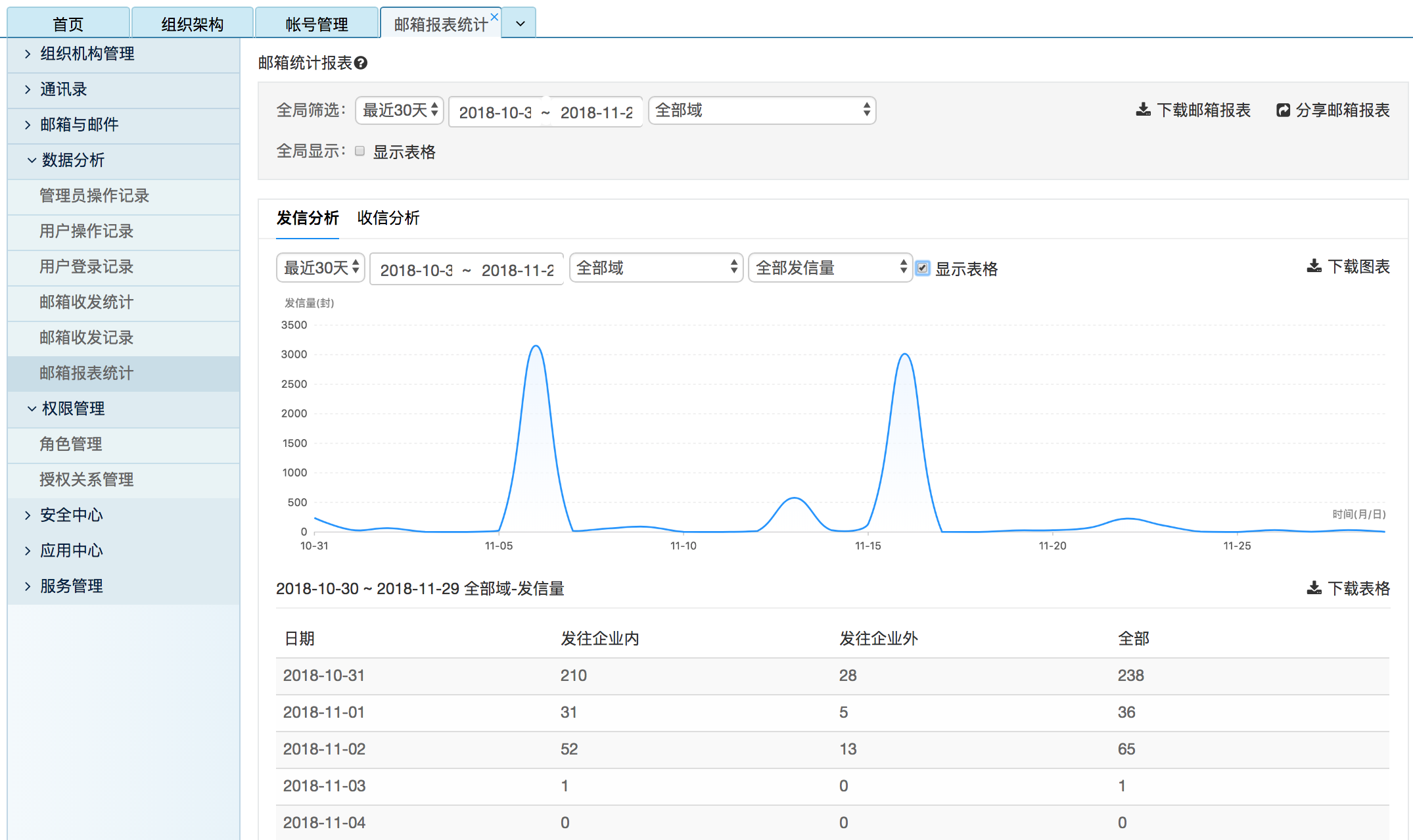Open 角色管理 in the sidebar
The width and height of the screenshot is (1413, 840).
pos(70,444)
